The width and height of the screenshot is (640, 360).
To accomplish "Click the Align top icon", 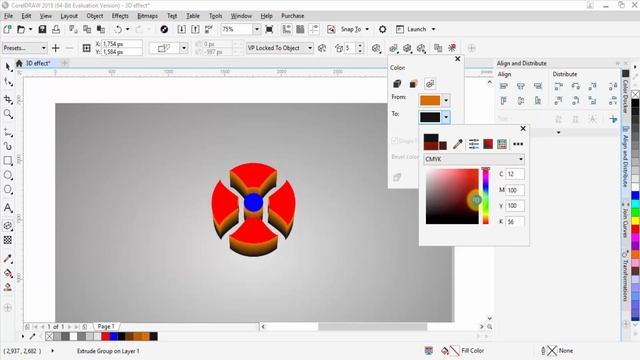I will 504,100.
